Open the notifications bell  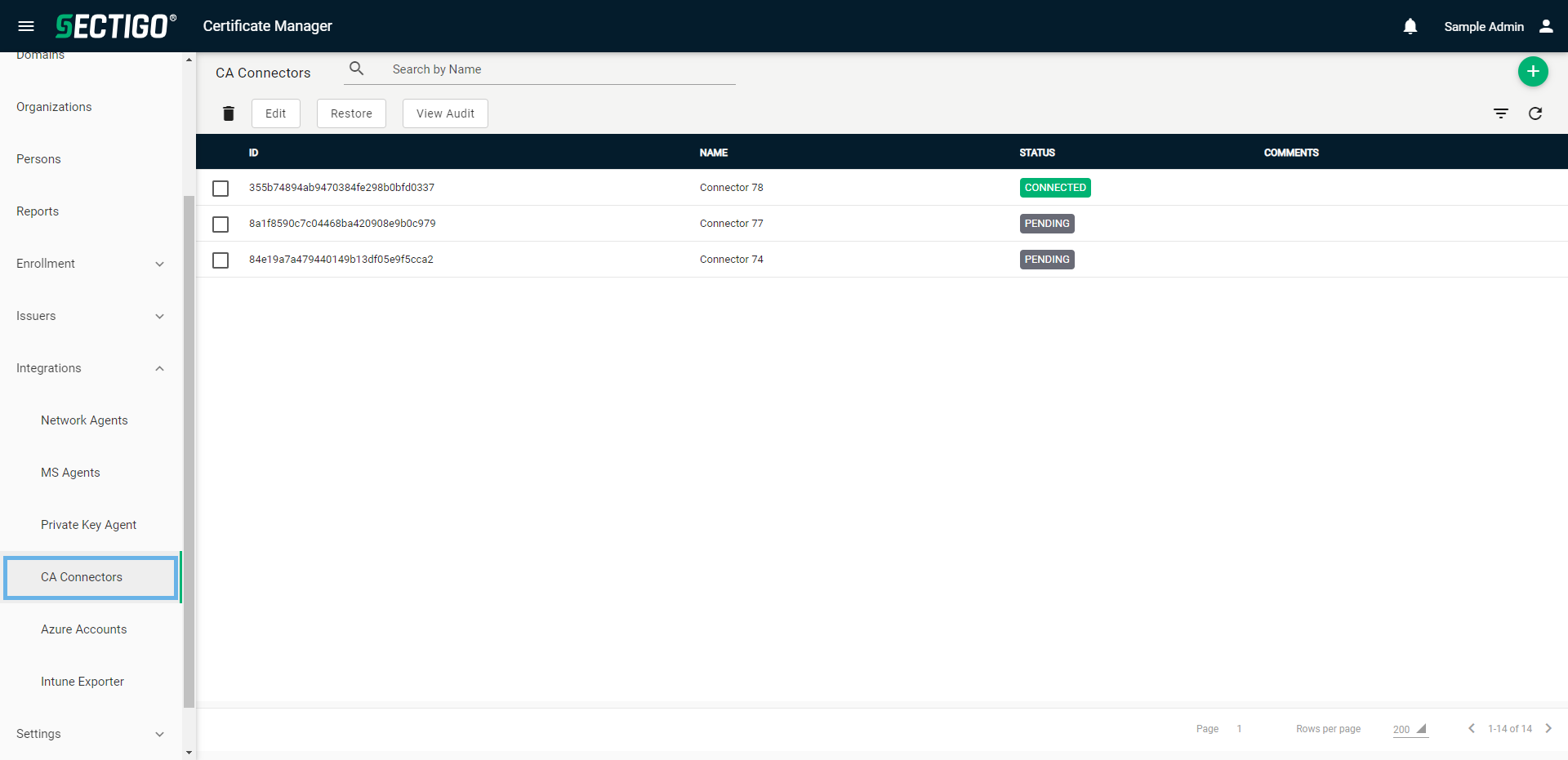pos(1410,26)
